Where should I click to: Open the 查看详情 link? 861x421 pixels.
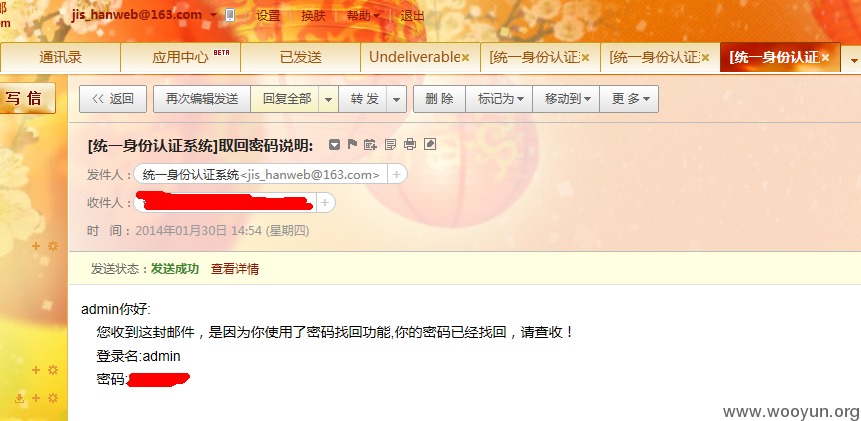[x=235, y=269]
